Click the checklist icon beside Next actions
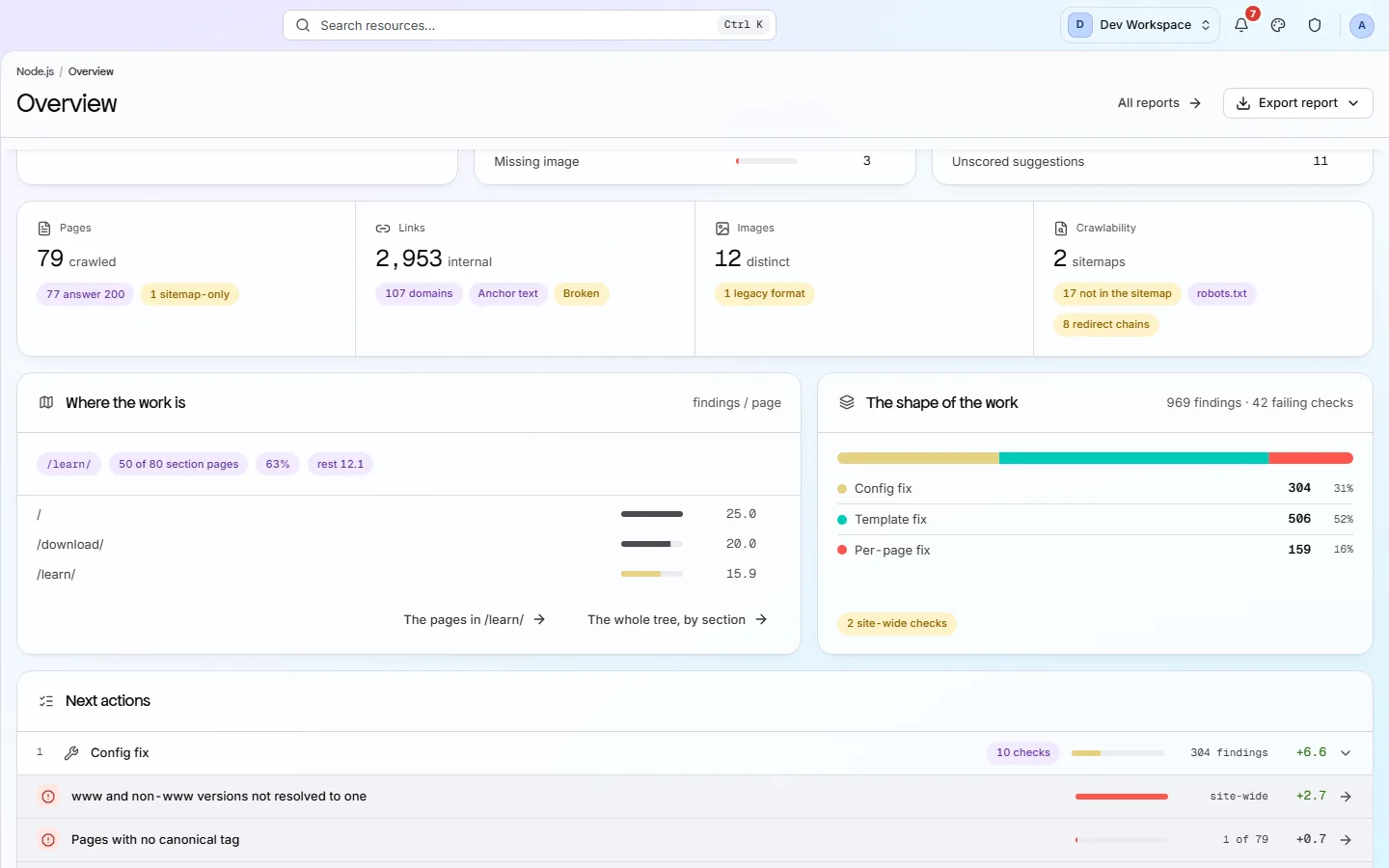1389x868 pixels. pyautogui.click(x=46, y=701)
